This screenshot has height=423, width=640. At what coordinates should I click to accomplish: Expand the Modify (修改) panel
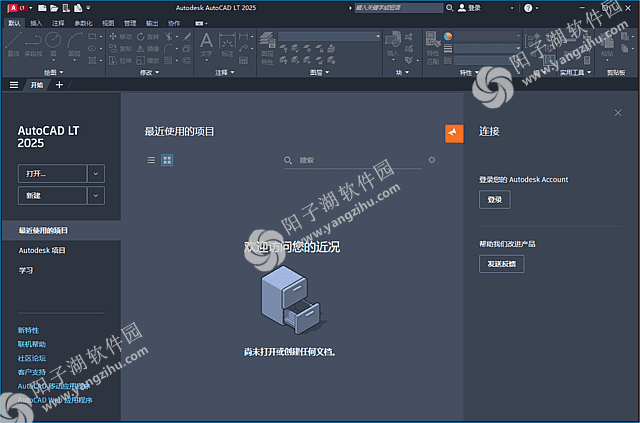point(149,72)
